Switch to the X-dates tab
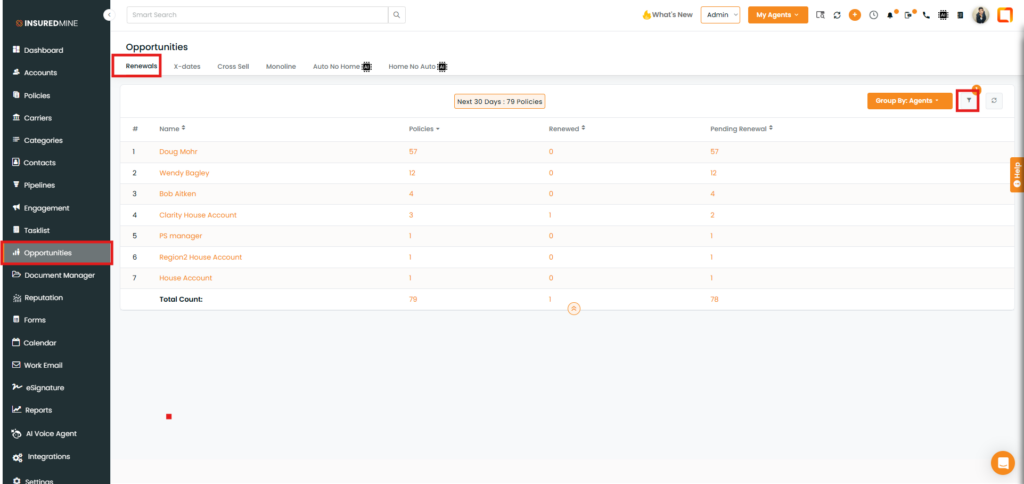1024x484 pixels. [x=187, y=66]
